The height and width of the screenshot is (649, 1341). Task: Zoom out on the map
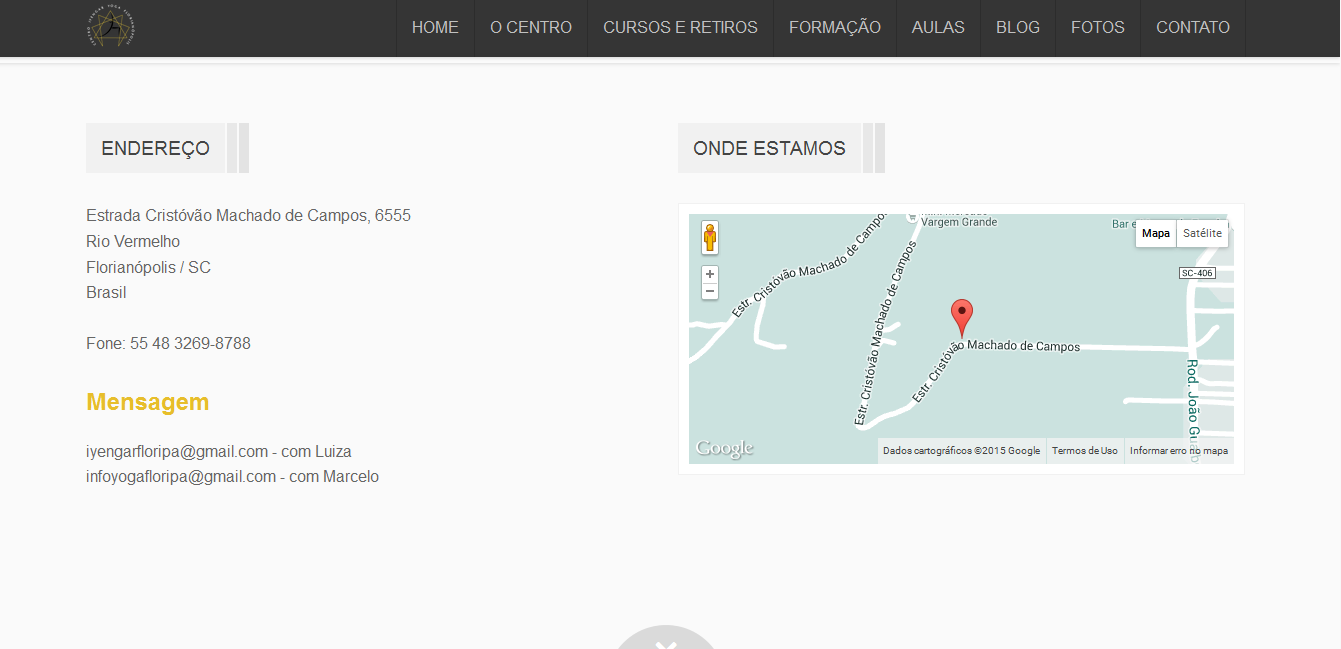[x=710, y=291]
